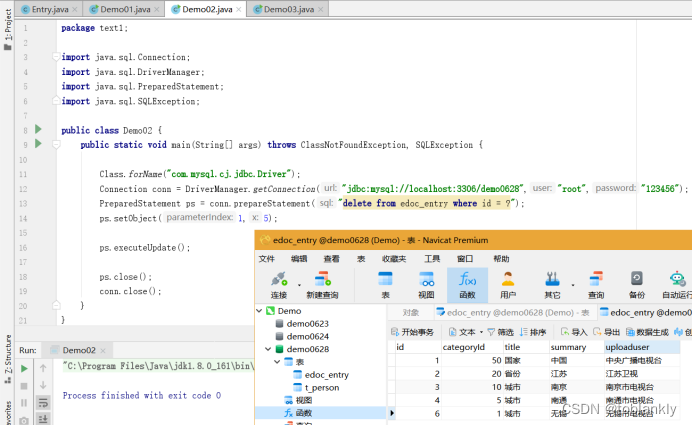The width and height of the screenshot is (692, 426).
Task: Open Navicat 文件 menu
Action: click(x=267, y=259)
